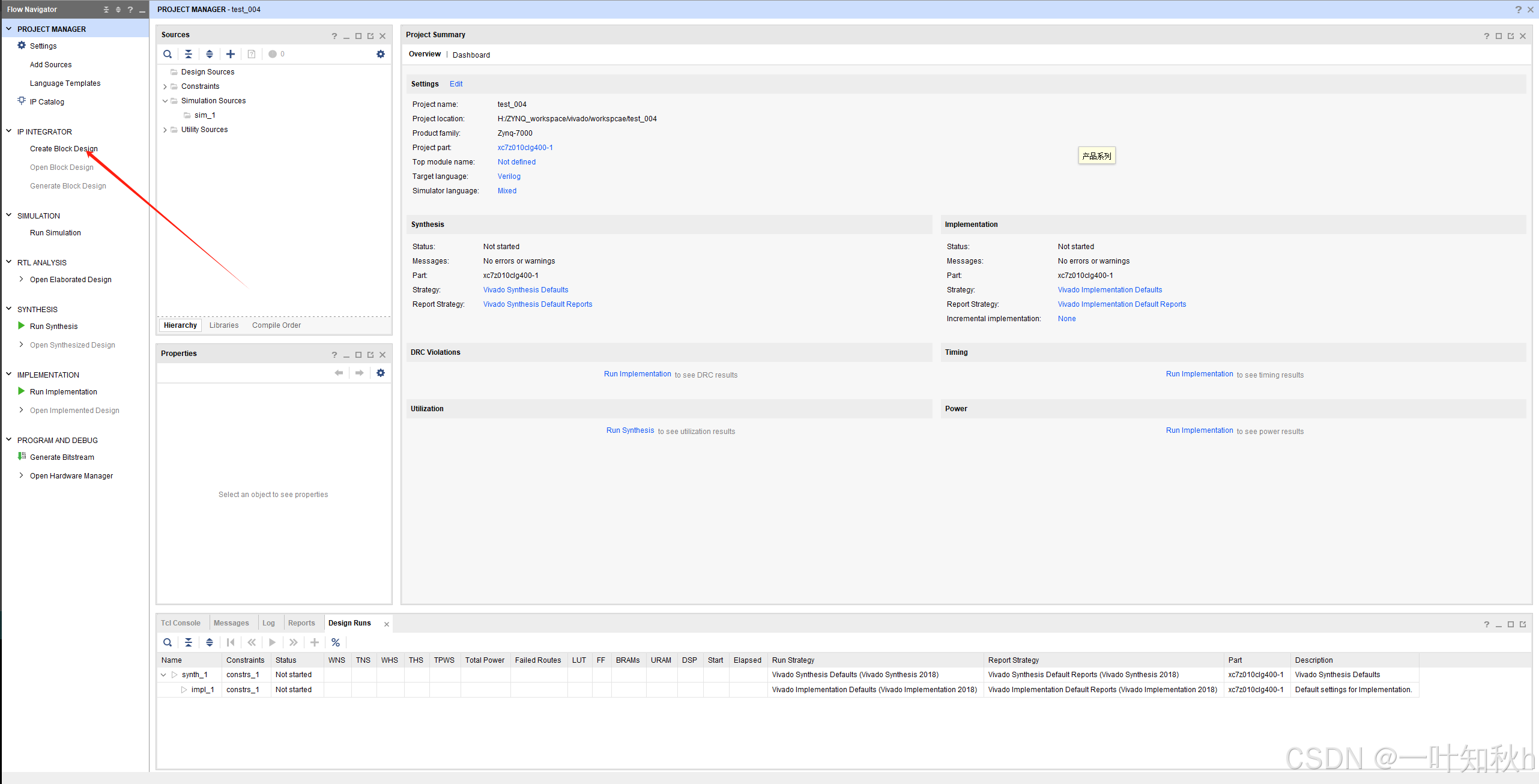Expand Open Hardware Manager options

[x=22, y=475]
